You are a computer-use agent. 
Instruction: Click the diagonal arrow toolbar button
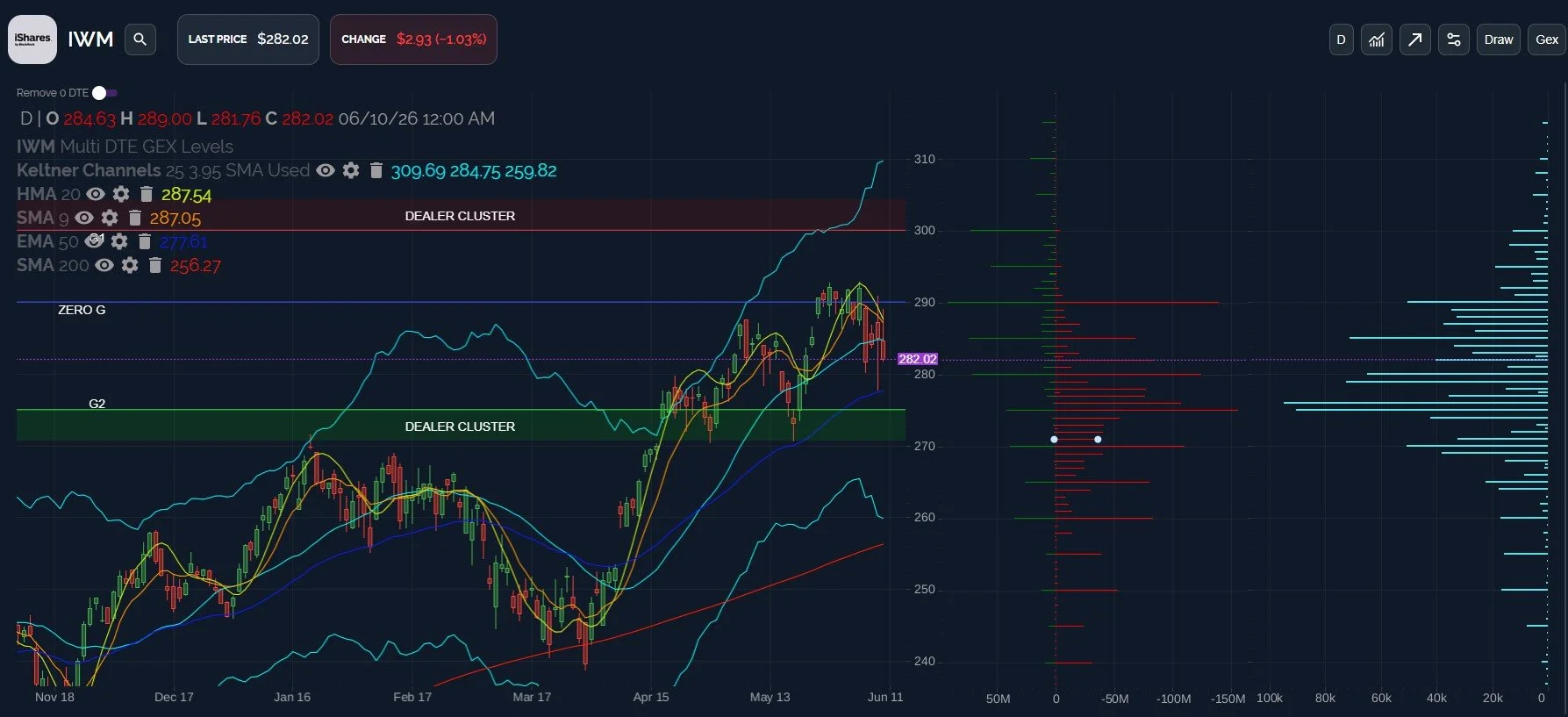pos(1414,39)
